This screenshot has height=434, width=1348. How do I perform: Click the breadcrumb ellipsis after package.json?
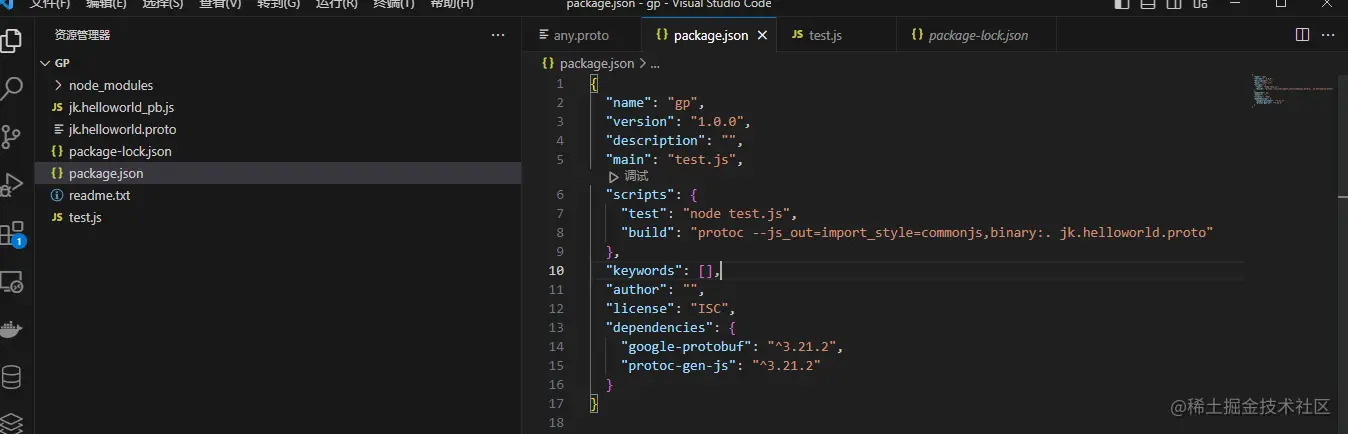point(655,63)
